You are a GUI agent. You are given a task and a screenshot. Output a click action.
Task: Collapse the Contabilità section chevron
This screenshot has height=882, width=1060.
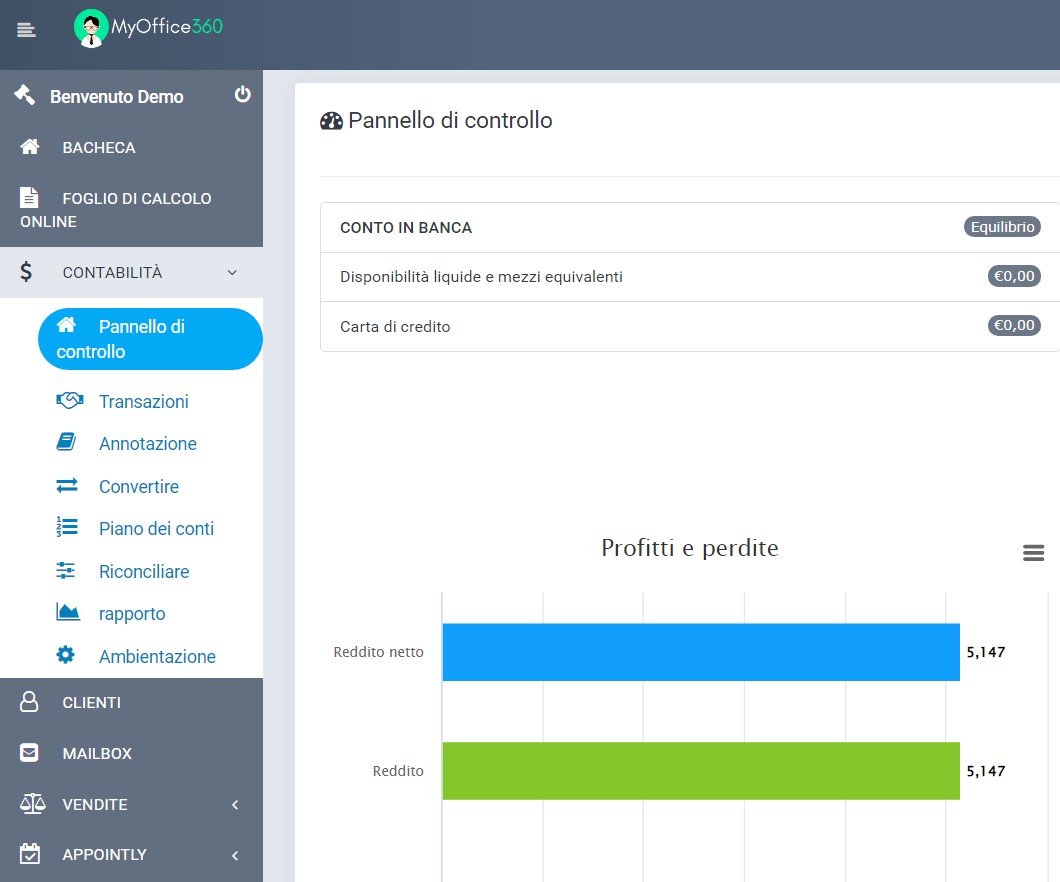pos(232,272)
